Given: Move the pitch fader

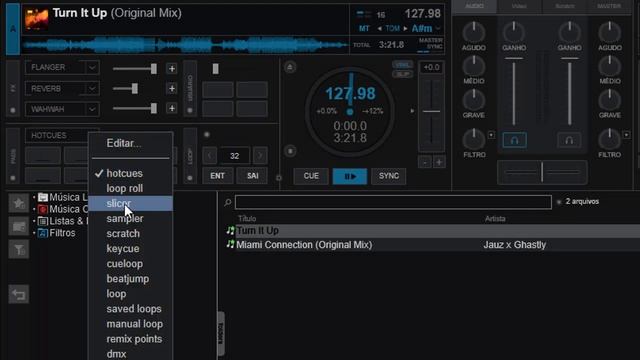Looking at the screenshot, I should (431, 111).
